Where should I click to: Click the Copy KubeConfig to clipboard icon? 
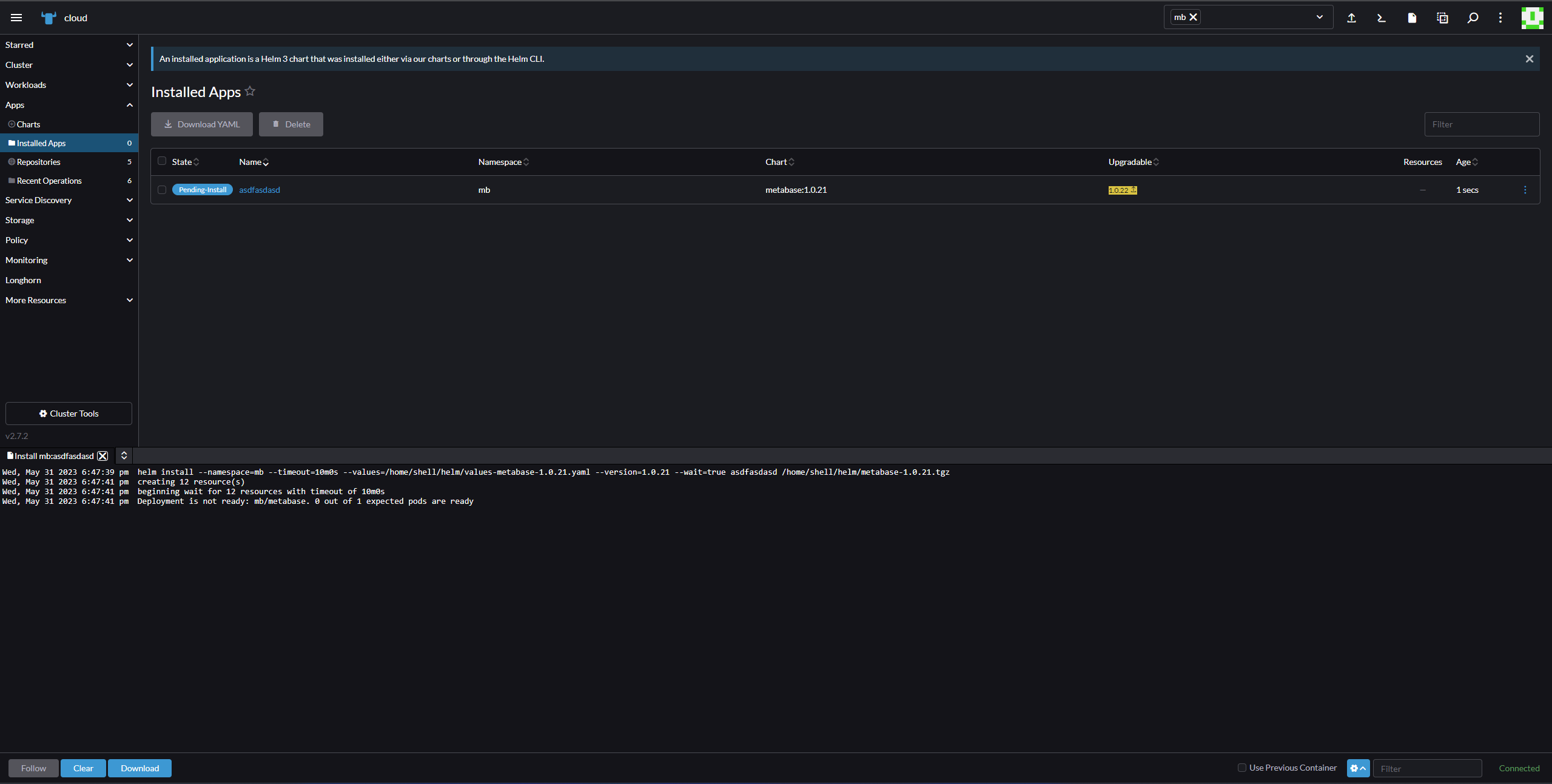(1442, 18)
